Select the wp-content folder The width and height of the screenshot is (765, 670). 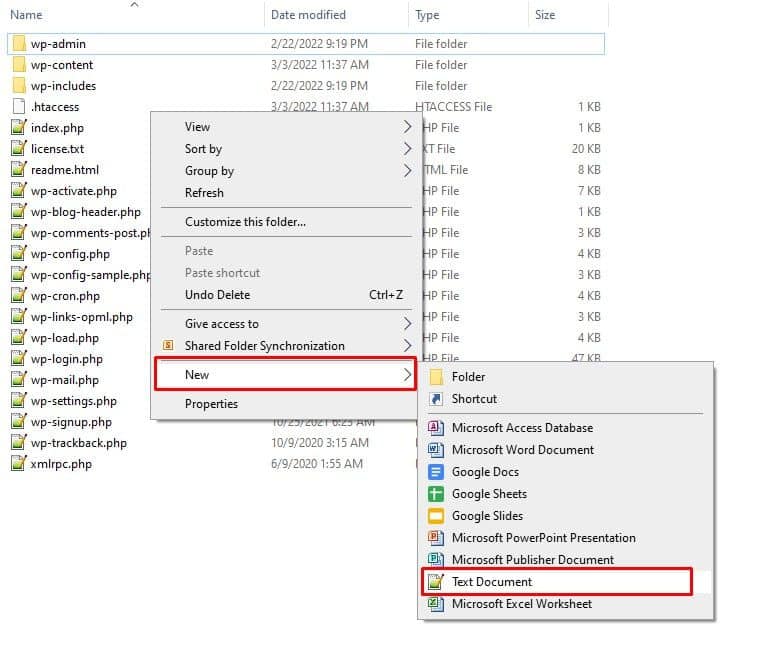pos(62,65)
